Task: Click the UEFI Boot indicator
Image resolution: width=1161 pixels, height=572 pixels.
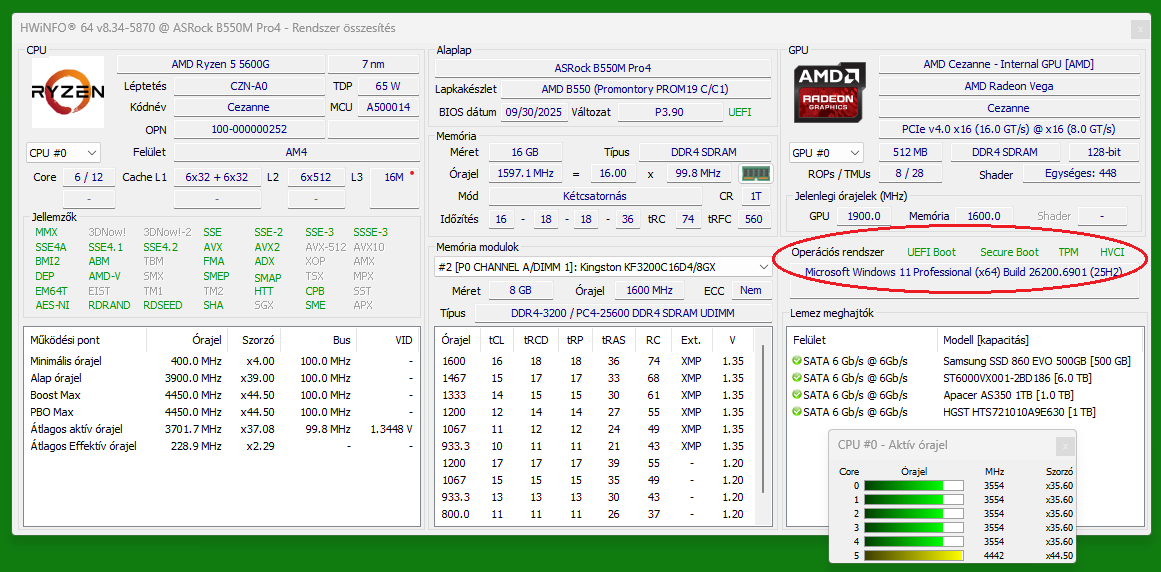Action: [931, 253]
